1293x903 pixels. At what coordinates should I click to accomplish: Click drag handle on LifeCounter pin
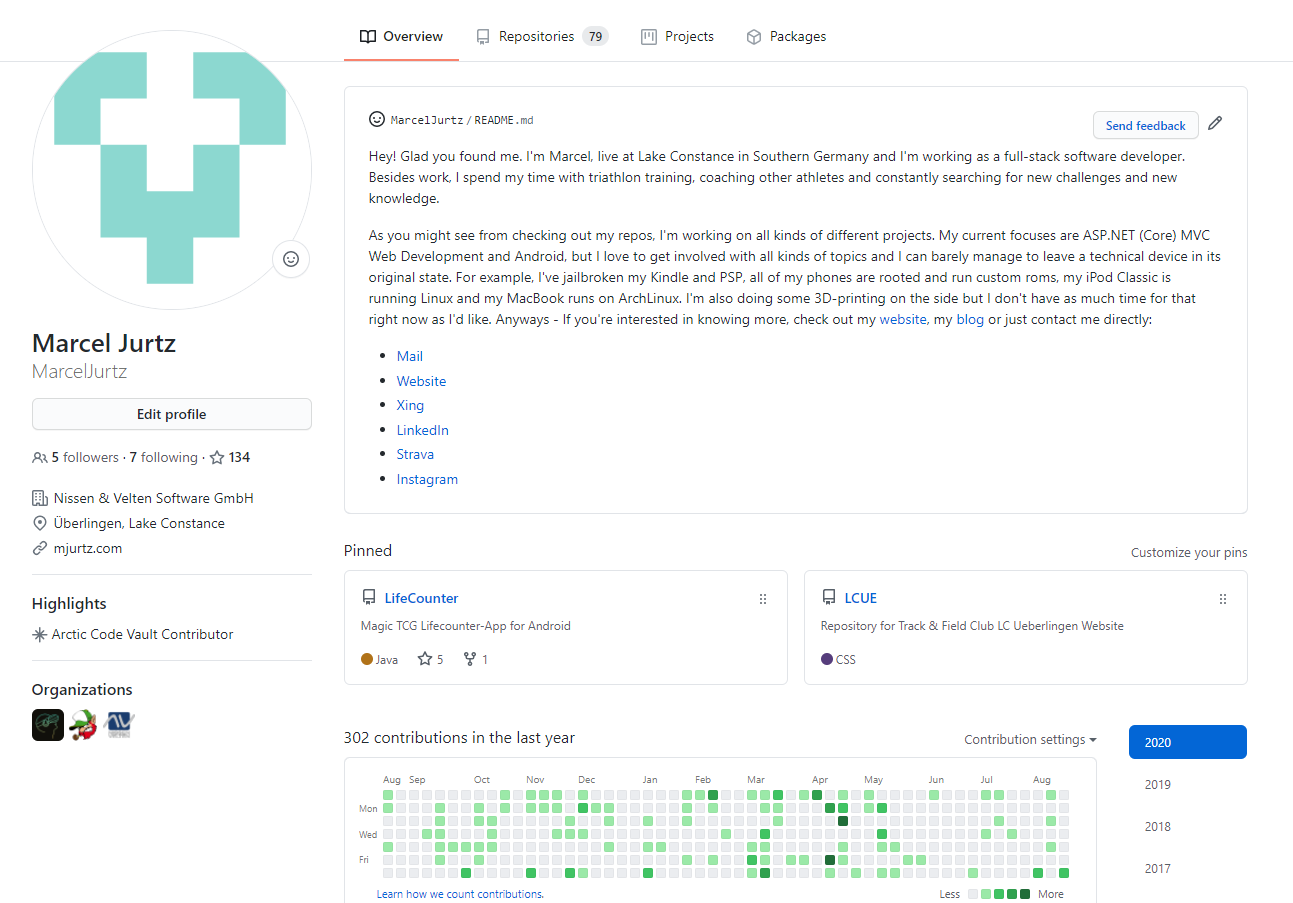pyautogui.click(x=763, y=599)
